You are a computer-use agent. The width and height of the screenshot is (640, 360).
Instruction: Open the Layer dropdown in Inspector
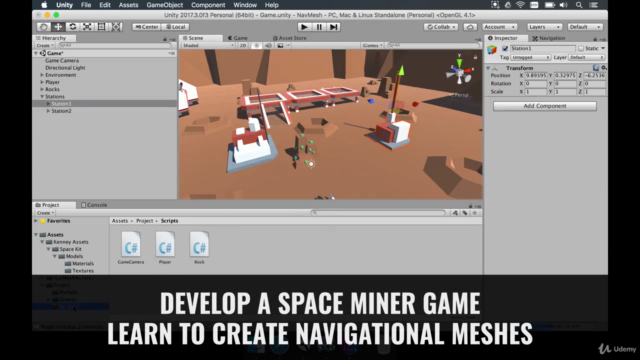587,58
